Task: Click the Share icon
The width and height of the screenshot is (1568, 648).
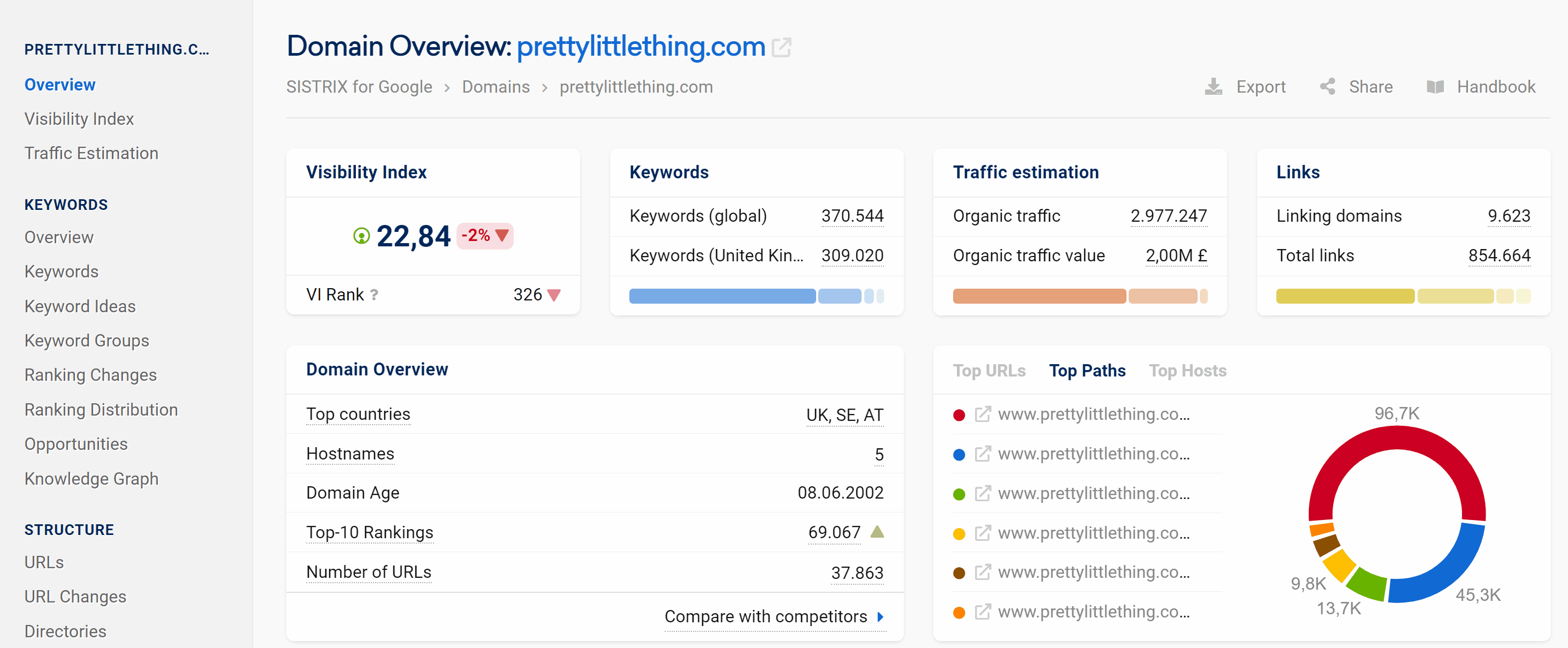Action: click(x=1328, y=86)
